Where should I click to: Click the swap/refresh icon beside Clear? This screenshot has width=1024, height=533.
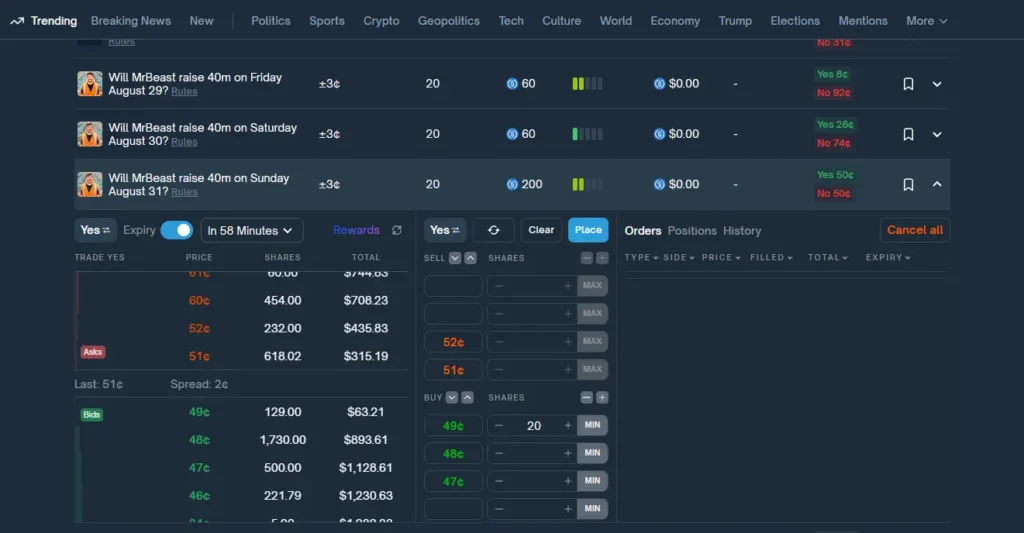tap(494, 230)
